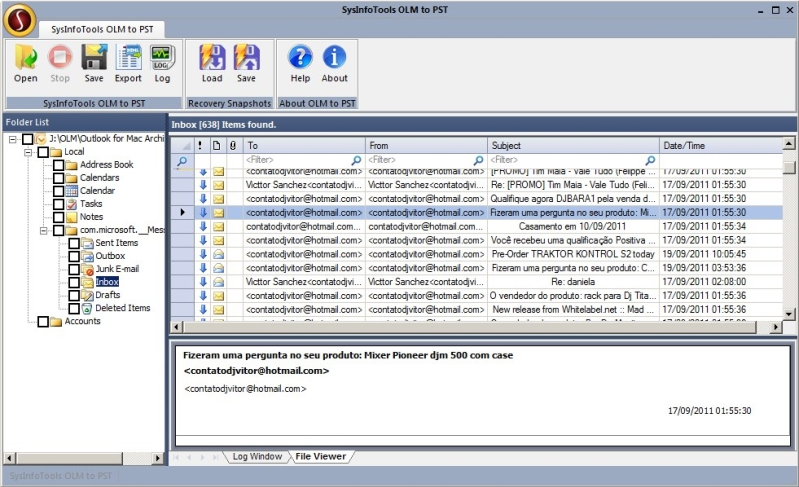Click filter row search icon at far left
This screenshot has height=487, width=799.
182,161
